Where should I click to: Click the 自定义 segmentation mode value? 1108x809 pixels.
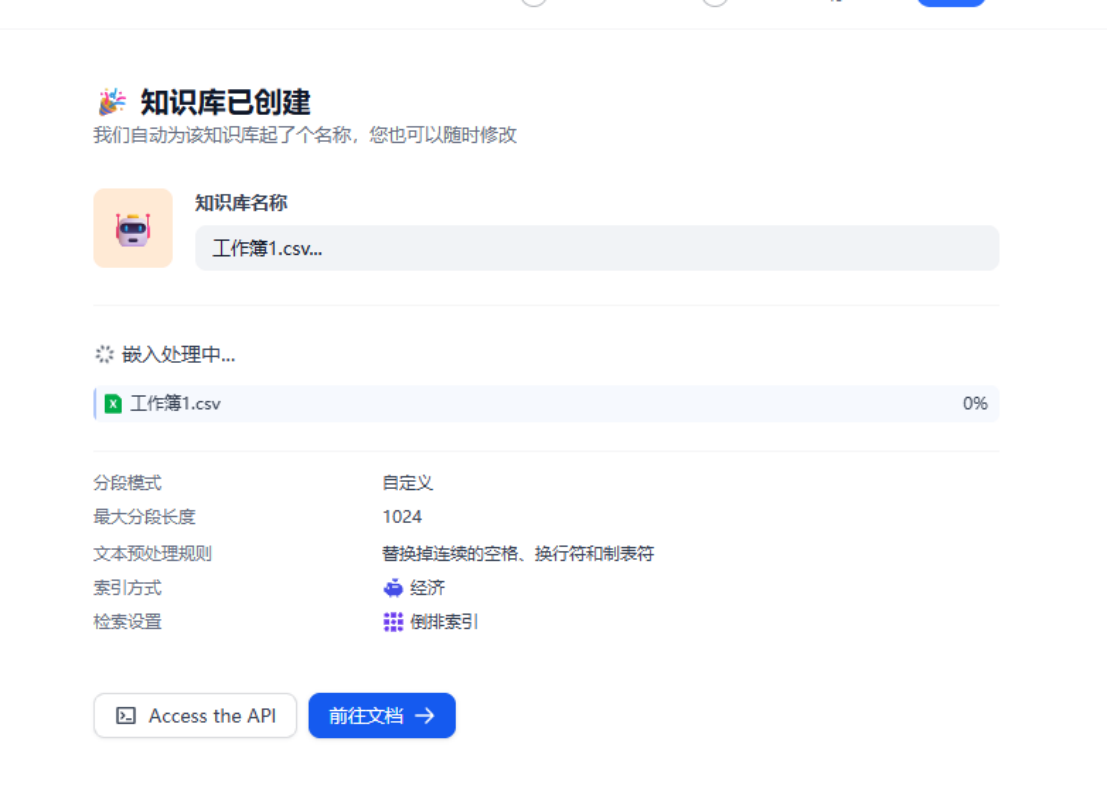coord(407,483)
